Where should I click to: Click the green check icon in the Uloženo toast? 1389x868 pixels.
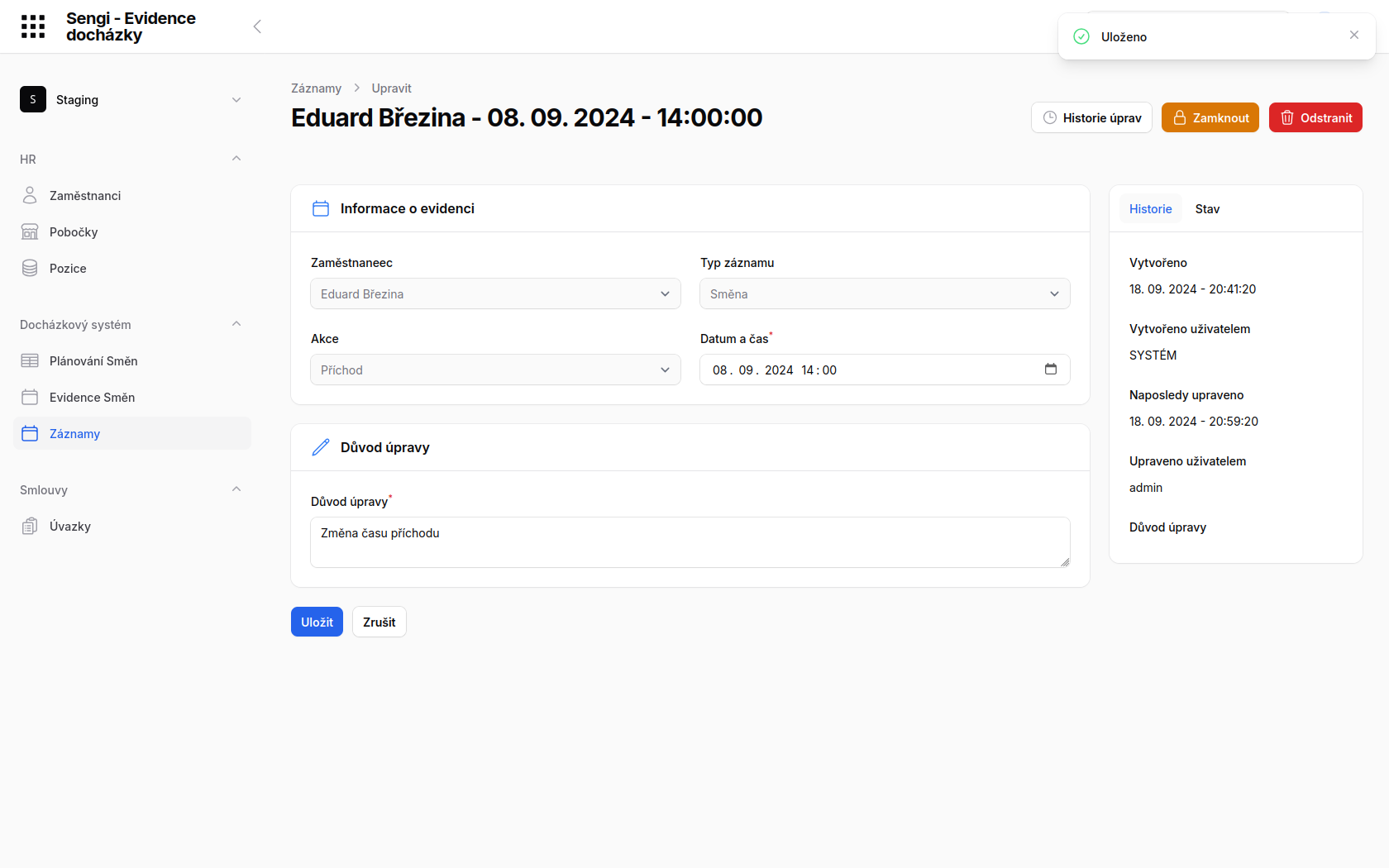click(1081, 36)
